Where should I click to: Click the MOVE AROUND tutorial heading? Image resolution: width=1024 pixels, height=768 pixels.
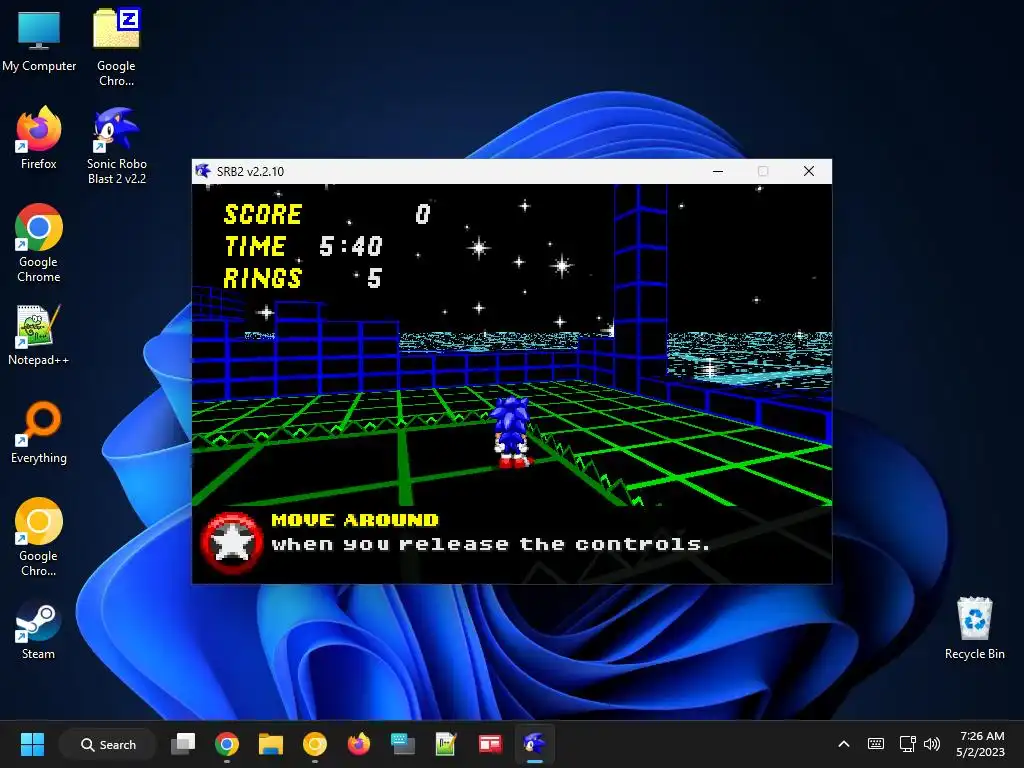[x=355, y=520]
